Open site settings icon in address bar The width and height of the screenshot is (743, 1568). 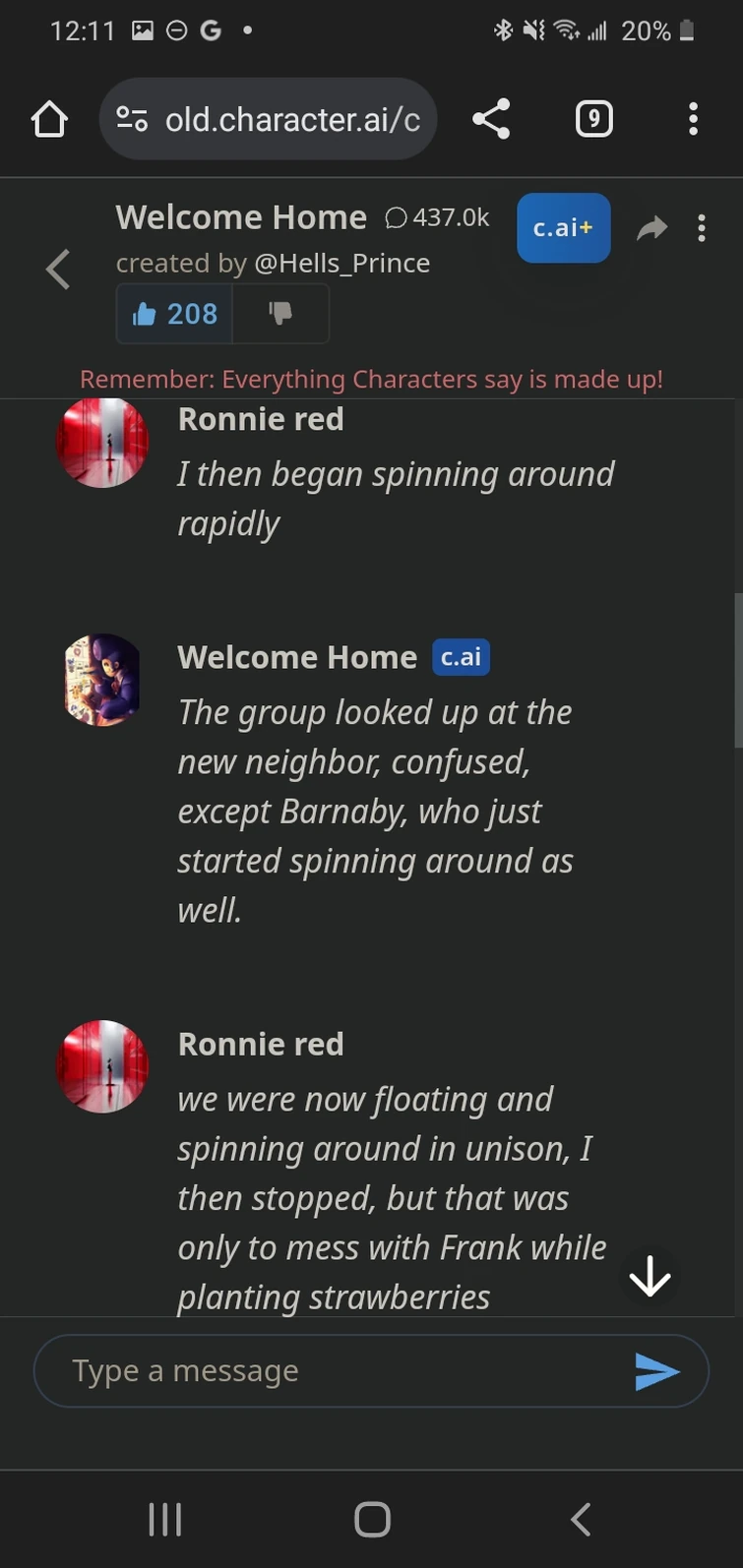tap(132, 120)
